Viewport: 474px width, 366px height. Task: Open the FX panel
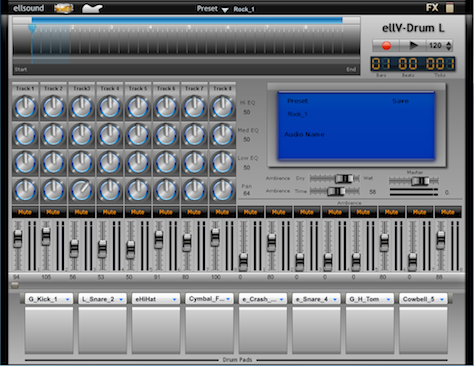(x=432, y=7)
